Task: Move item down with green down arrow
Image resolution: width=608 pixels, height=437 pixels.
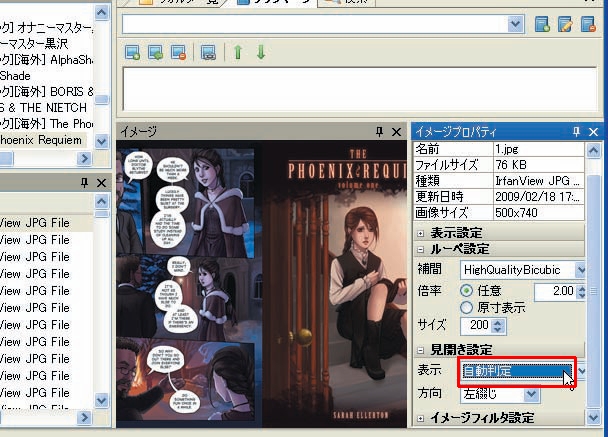Action: (261, 52)
